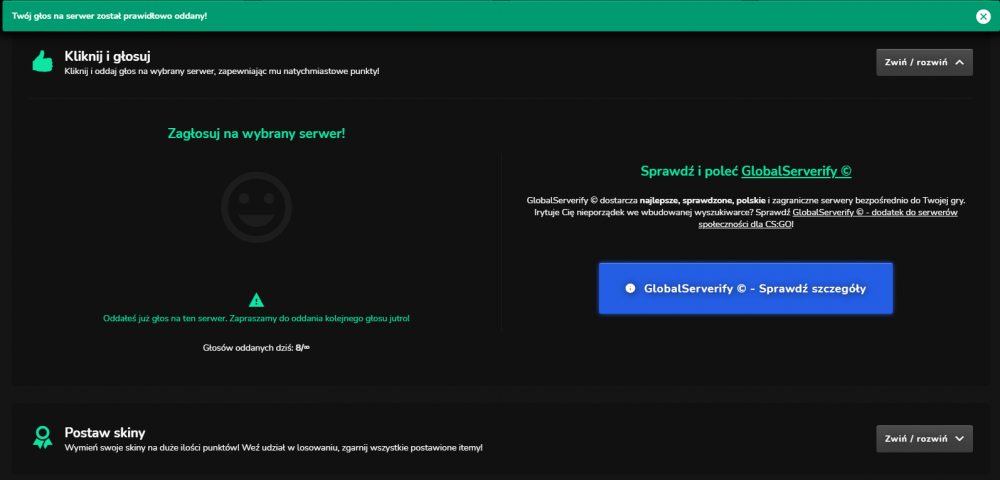Screen dimensions: 1000x480
Task: Click the up chevron in the Kliknij i głosuj section
Action: click(x=960, y=62)
